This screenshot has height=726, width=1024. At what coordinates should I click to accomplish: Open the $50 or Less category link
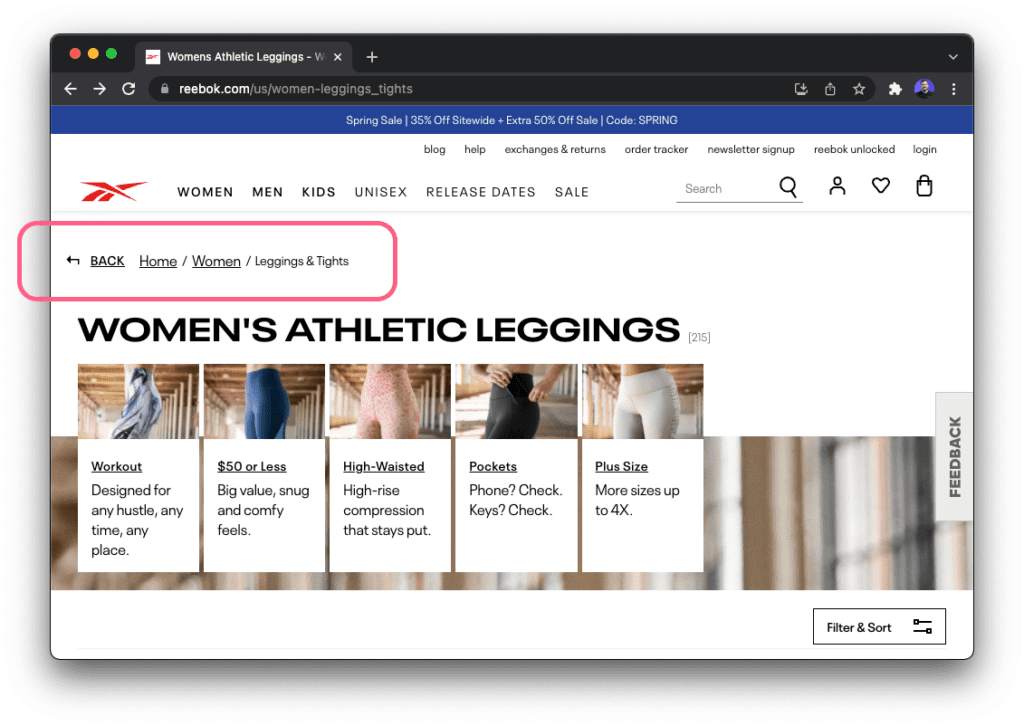(x=251, y=466)
